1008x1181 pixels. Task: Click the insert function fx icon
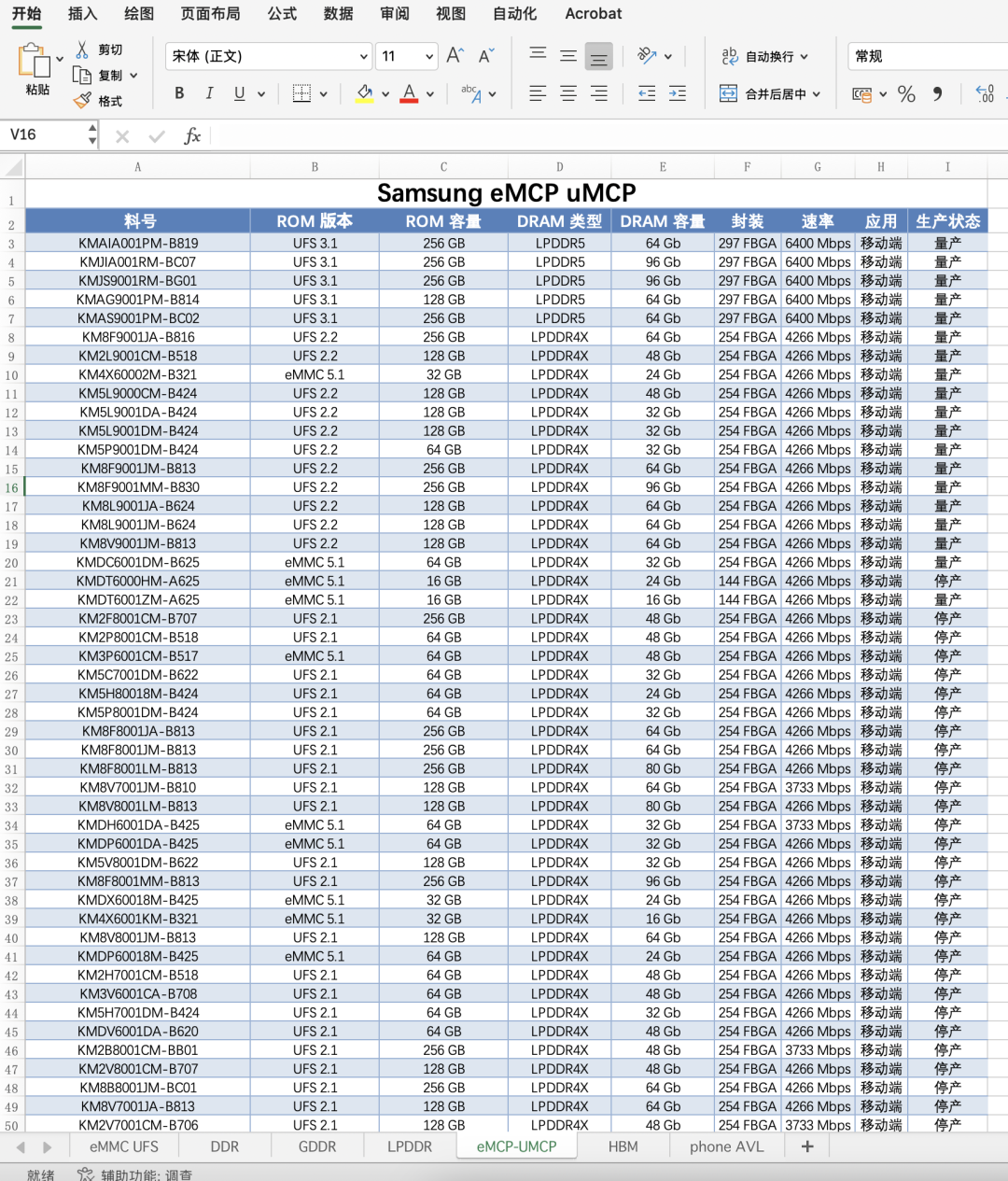click(192, 136)
